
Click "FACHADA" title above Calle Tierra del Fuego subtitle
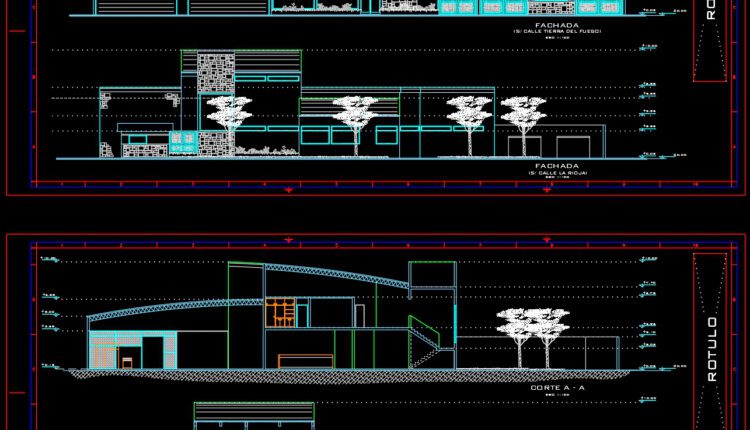click(557, 25)
